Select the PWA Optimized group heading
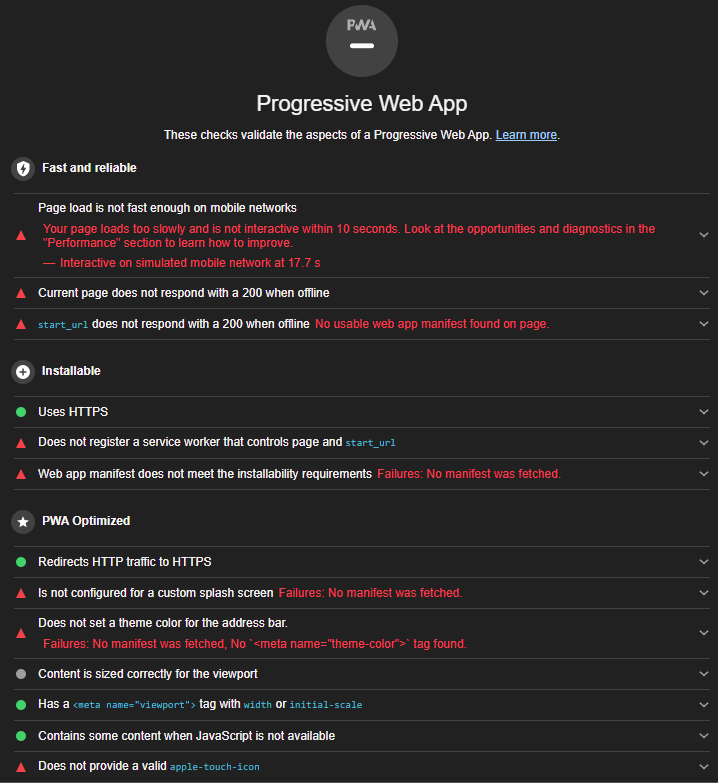Screen dimensions: 718x783 tap(86, 521)
